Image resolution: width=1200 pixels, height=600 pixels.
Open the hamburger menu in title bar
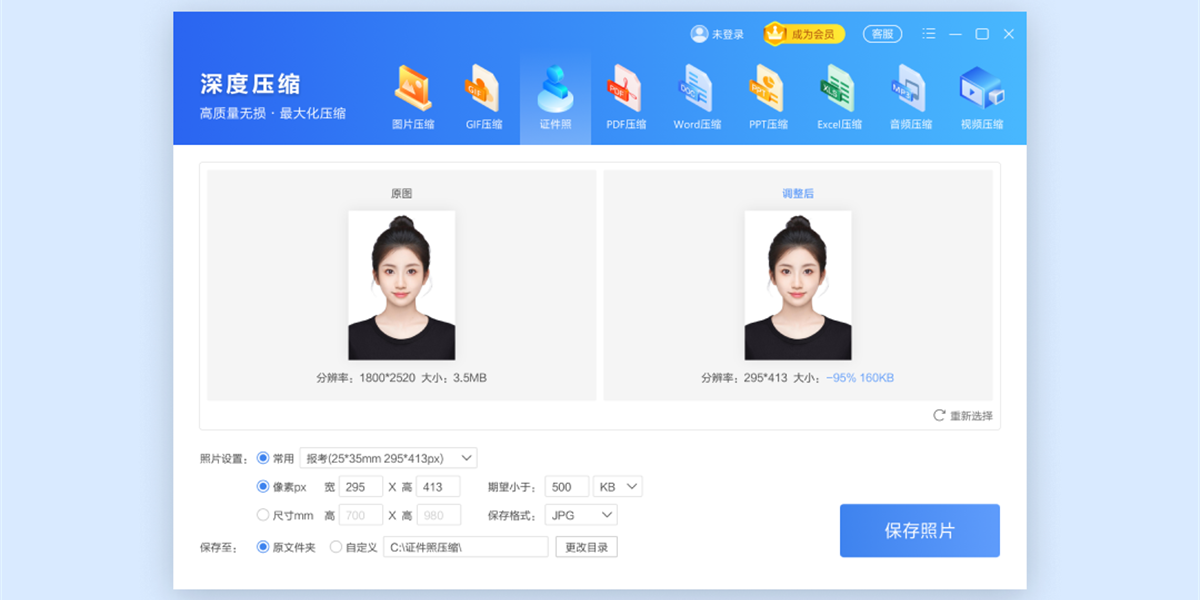(x=929, y=34)
